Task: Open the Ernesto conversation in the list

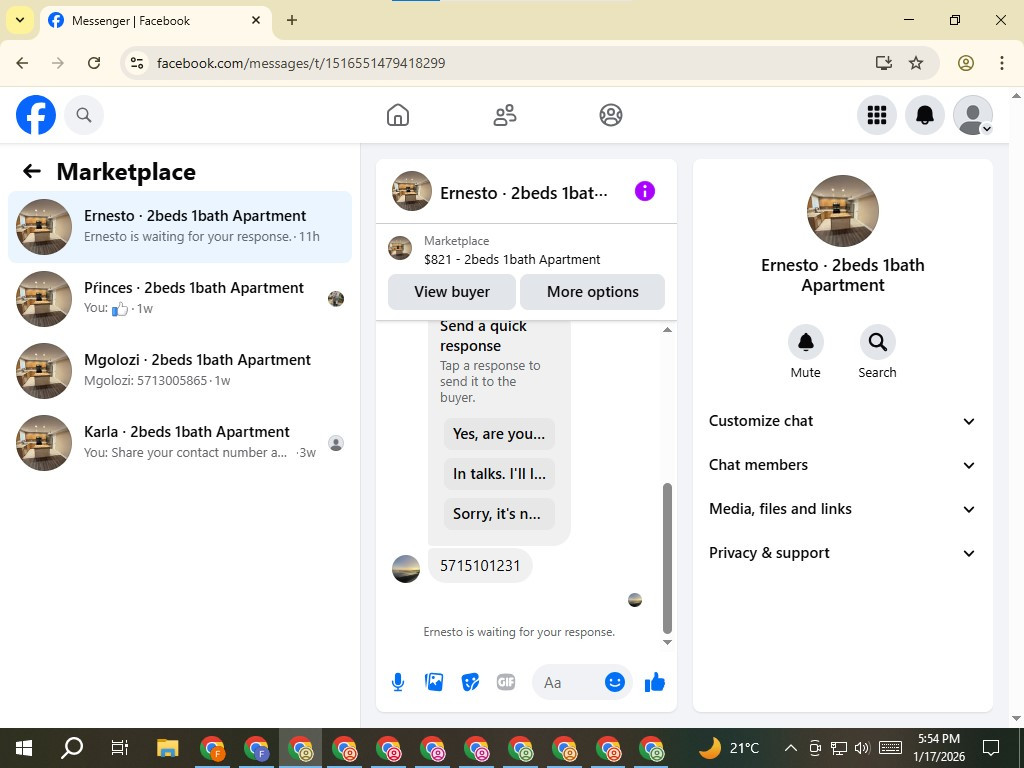Action: click(x=180, y=227)
